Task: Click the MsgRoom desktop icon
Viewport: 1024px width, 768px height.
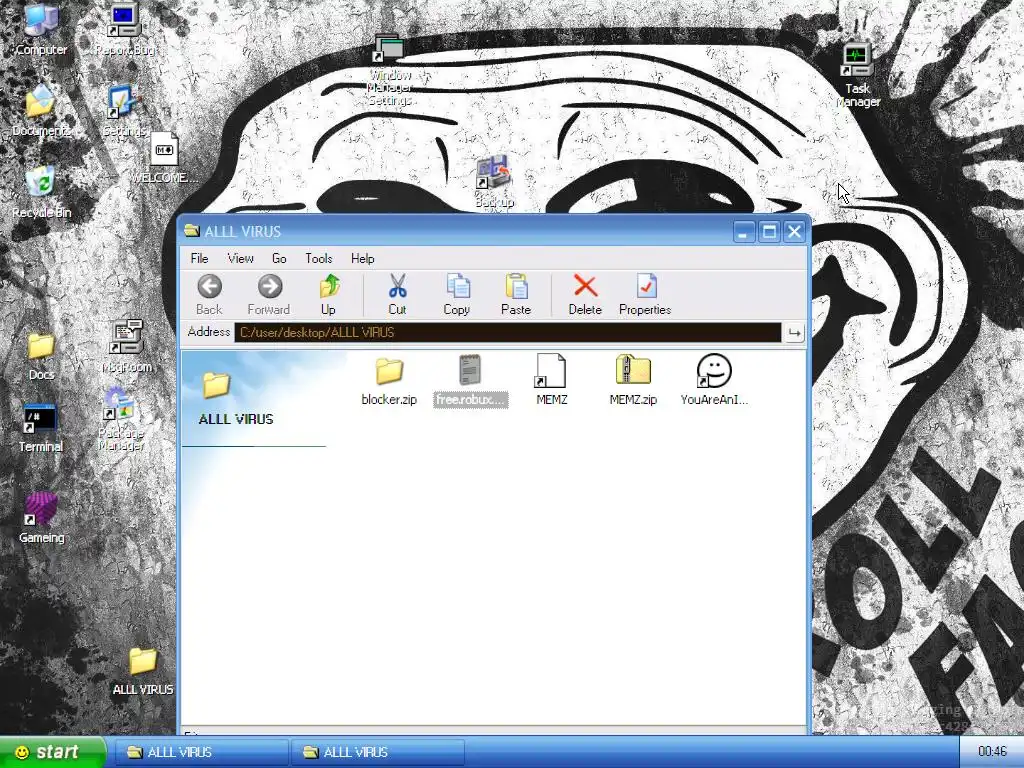Action: pos(125,338)
